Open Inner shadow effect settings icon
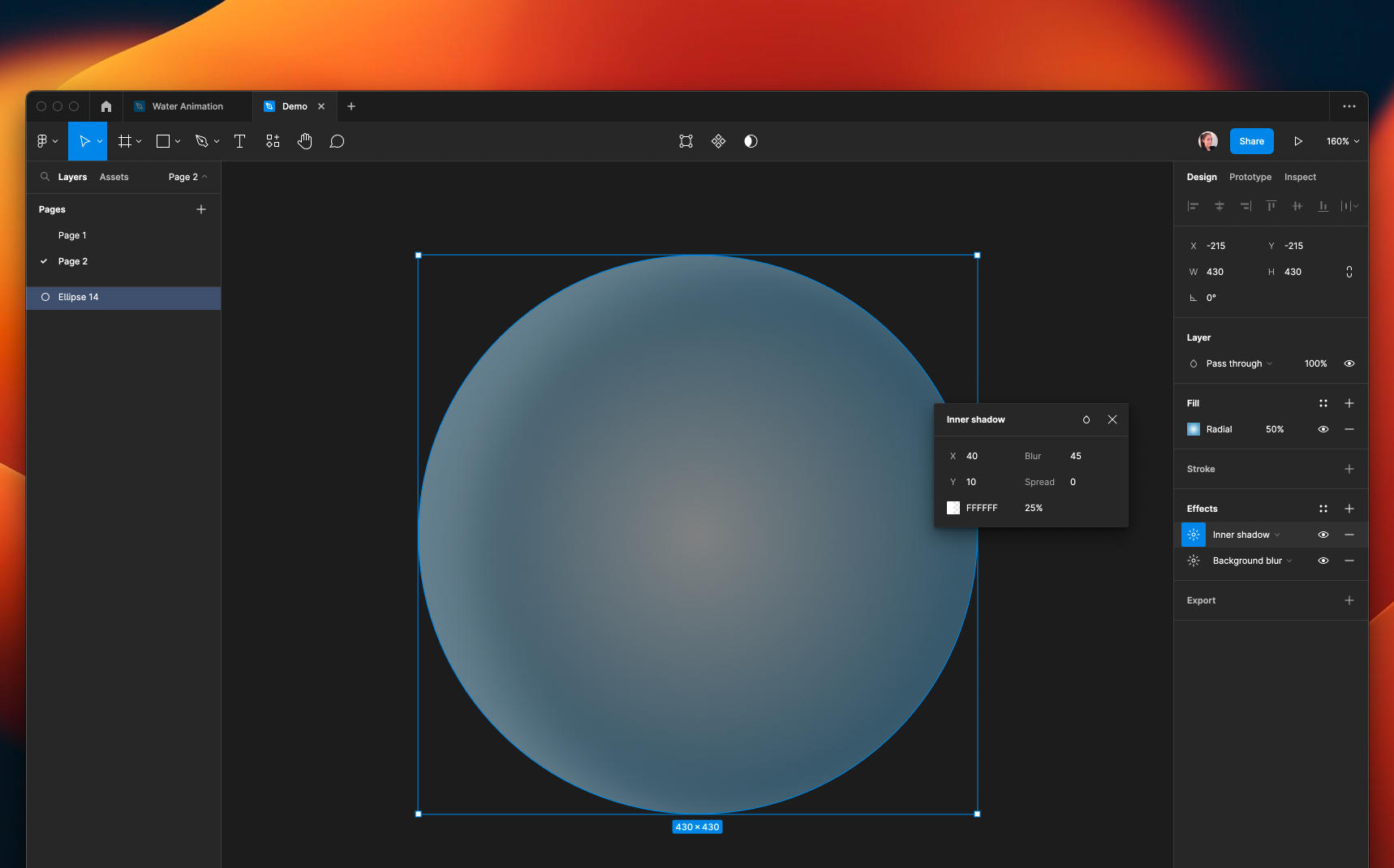Image resolution: width=1394 pixels, height=868 pixels. pos(1194,535)
